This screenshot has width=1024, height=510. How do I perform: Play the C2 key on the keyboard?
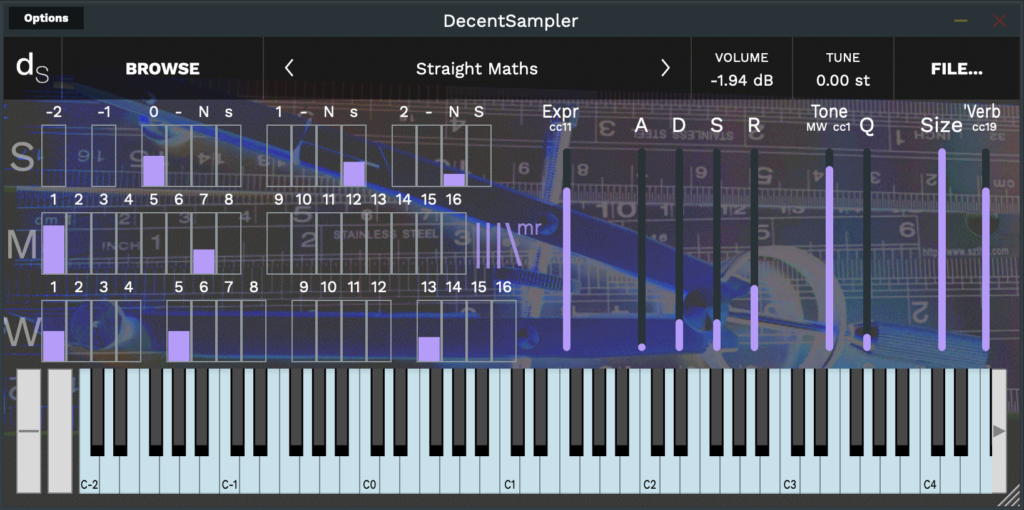(x=650, y=477)
